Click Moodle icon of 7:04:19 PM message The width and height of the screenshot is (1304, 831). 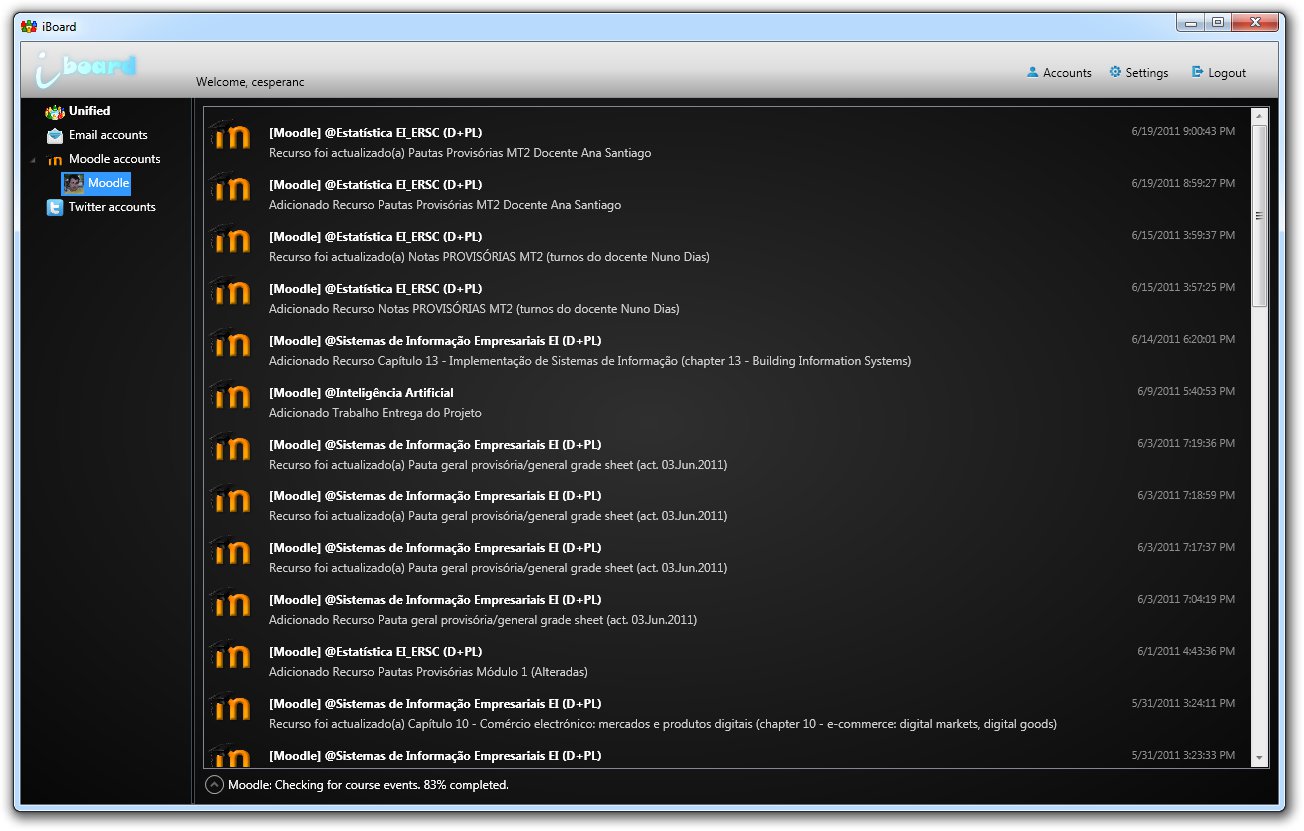coord(230,604)
